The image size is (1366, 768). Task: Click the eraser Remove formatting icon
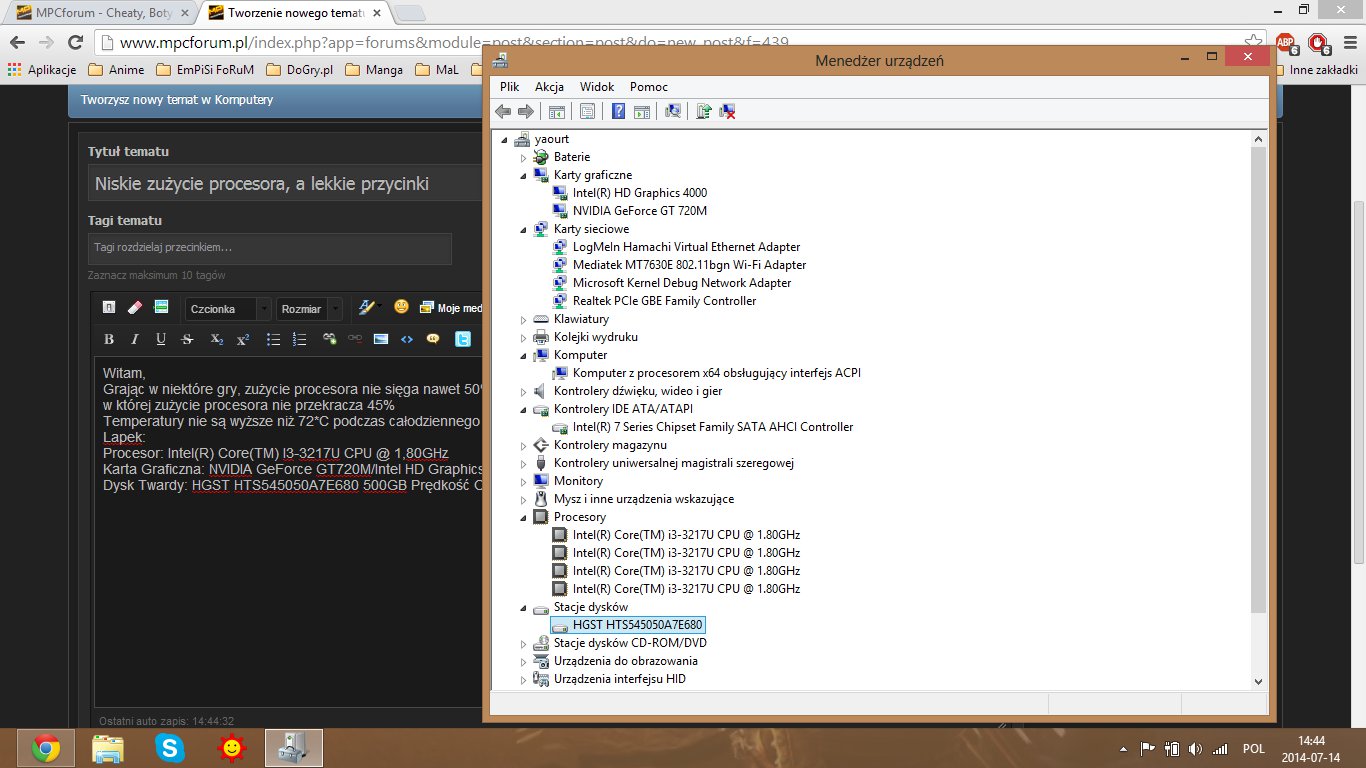coord(136,307)
